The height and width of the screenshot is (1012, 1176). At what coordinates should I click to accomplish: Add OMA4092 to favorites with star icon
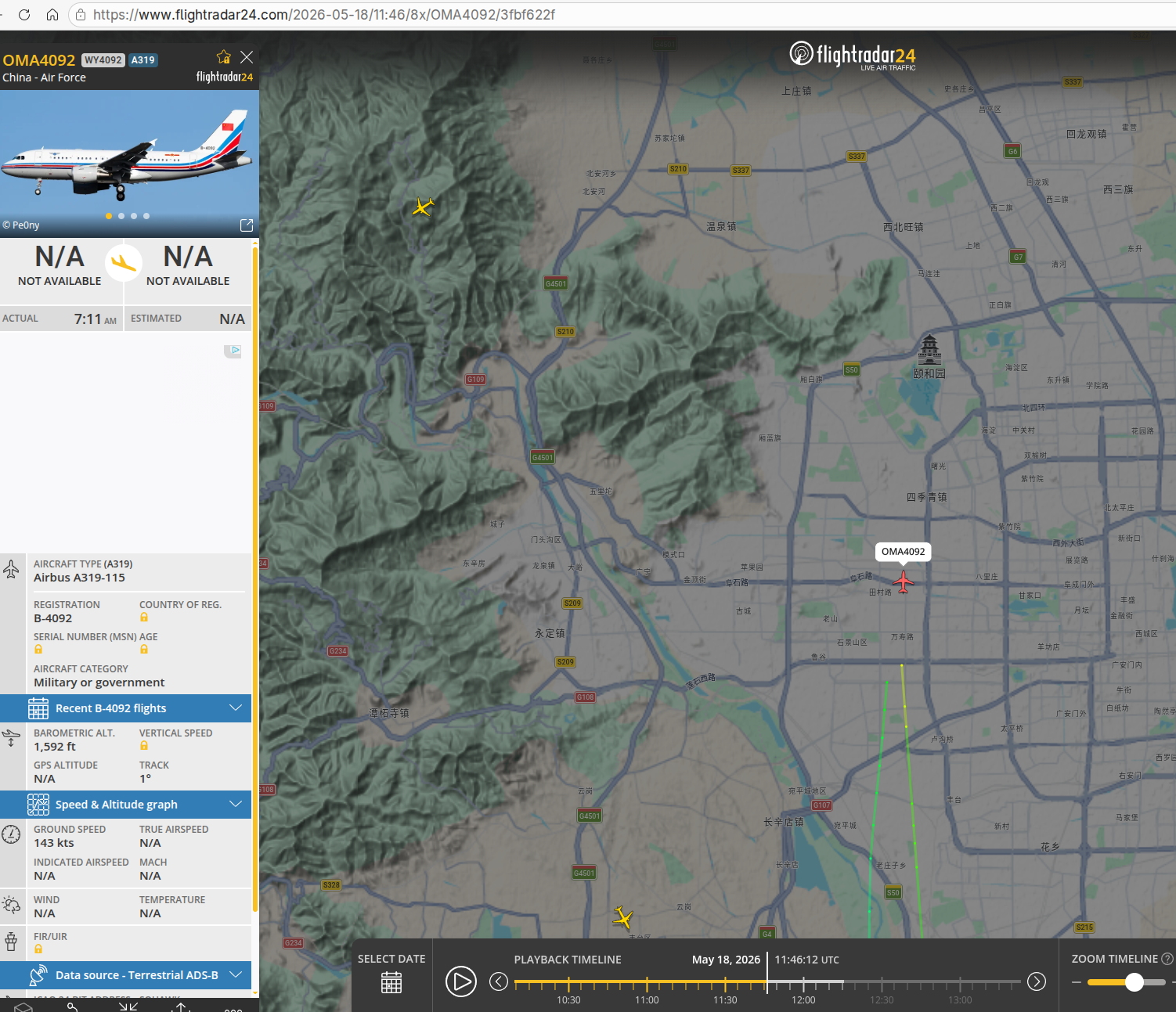click(x=223, y=57)
